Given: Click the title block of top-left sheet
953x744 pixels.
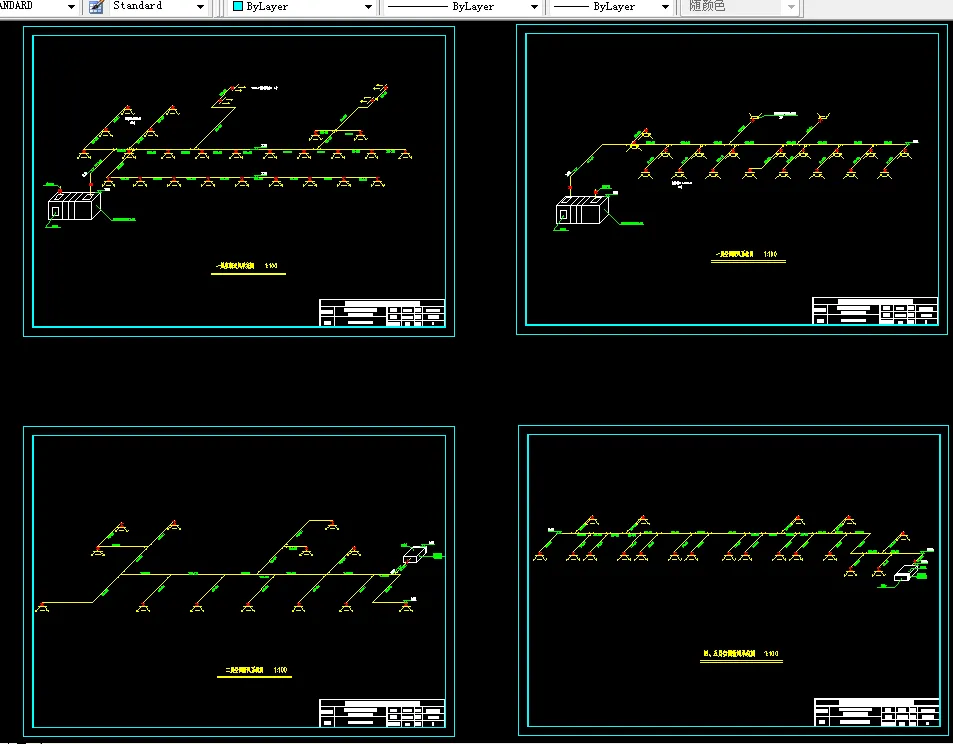Looking at the screenshot, I should click(x=382, y=312).
